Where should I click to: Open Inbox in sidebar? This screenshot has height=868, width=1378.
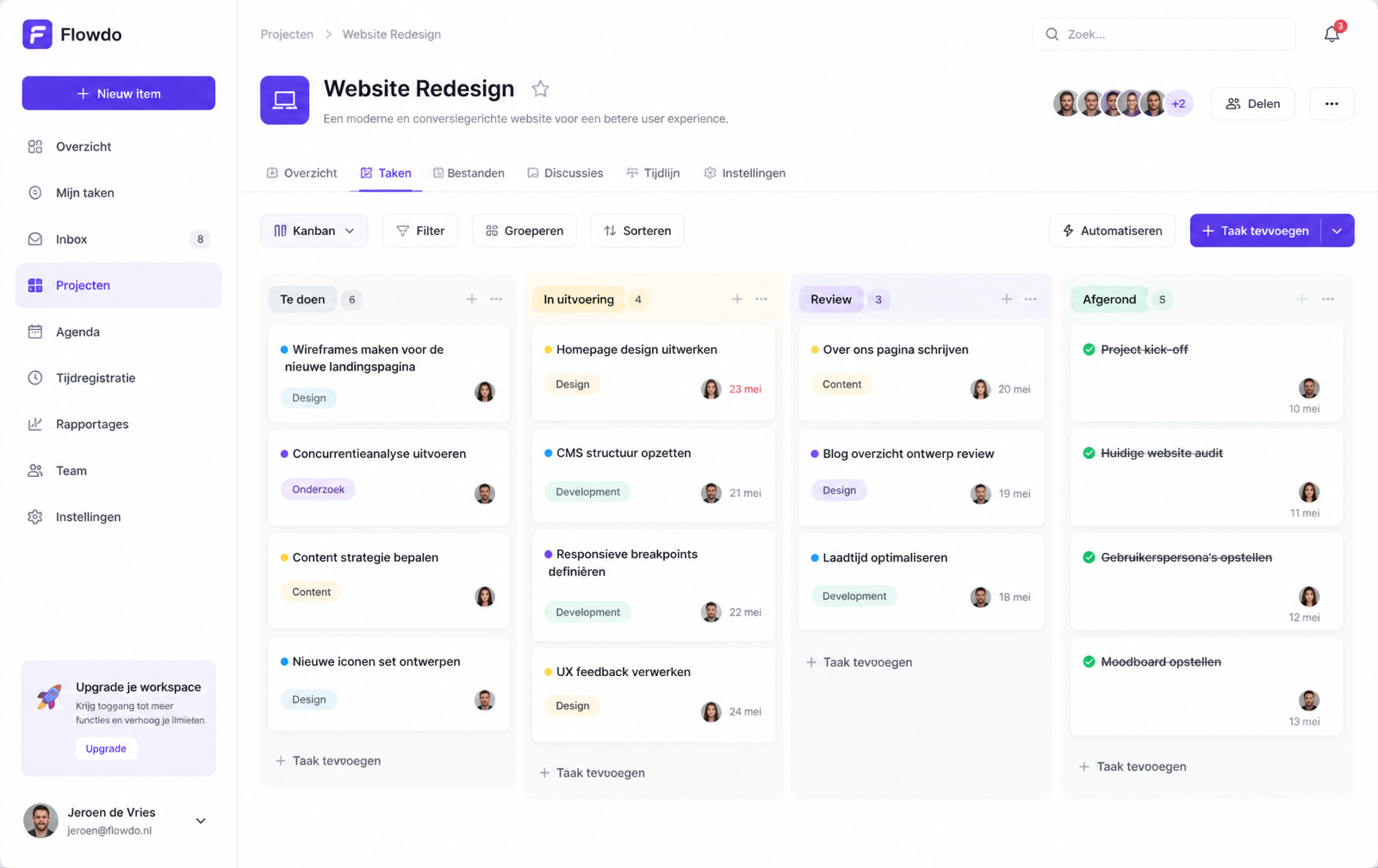click(x=119, y=239)
